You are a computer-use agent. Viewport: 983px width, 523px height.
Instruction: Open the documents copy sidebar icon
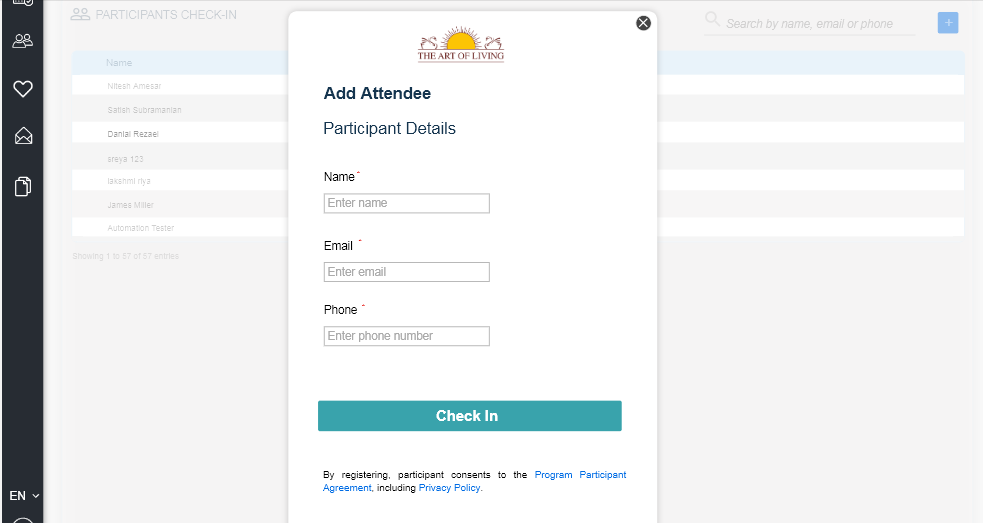23,186
